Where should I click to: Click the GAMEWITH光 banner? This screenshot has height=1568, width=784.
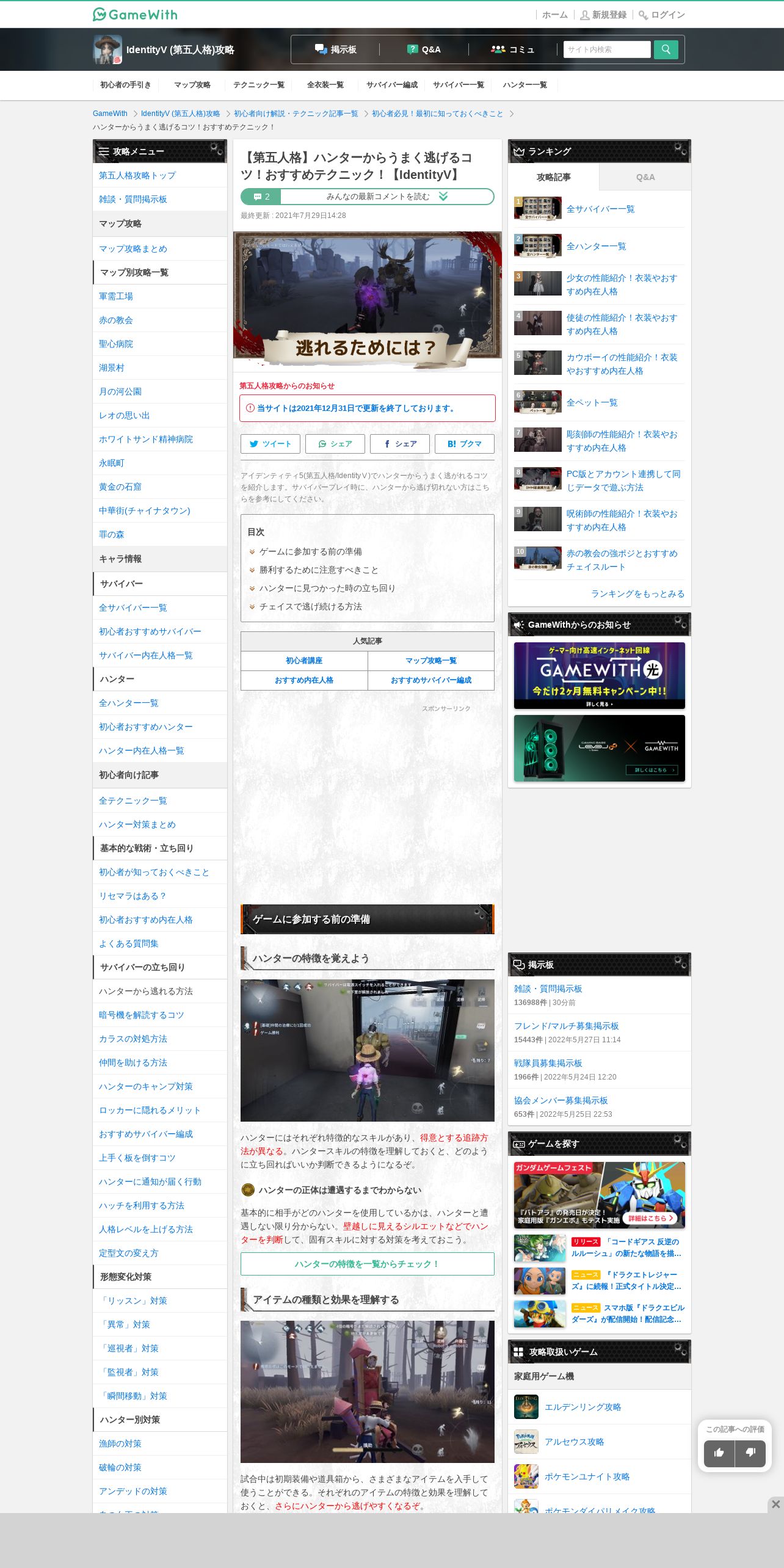point(600,675)
